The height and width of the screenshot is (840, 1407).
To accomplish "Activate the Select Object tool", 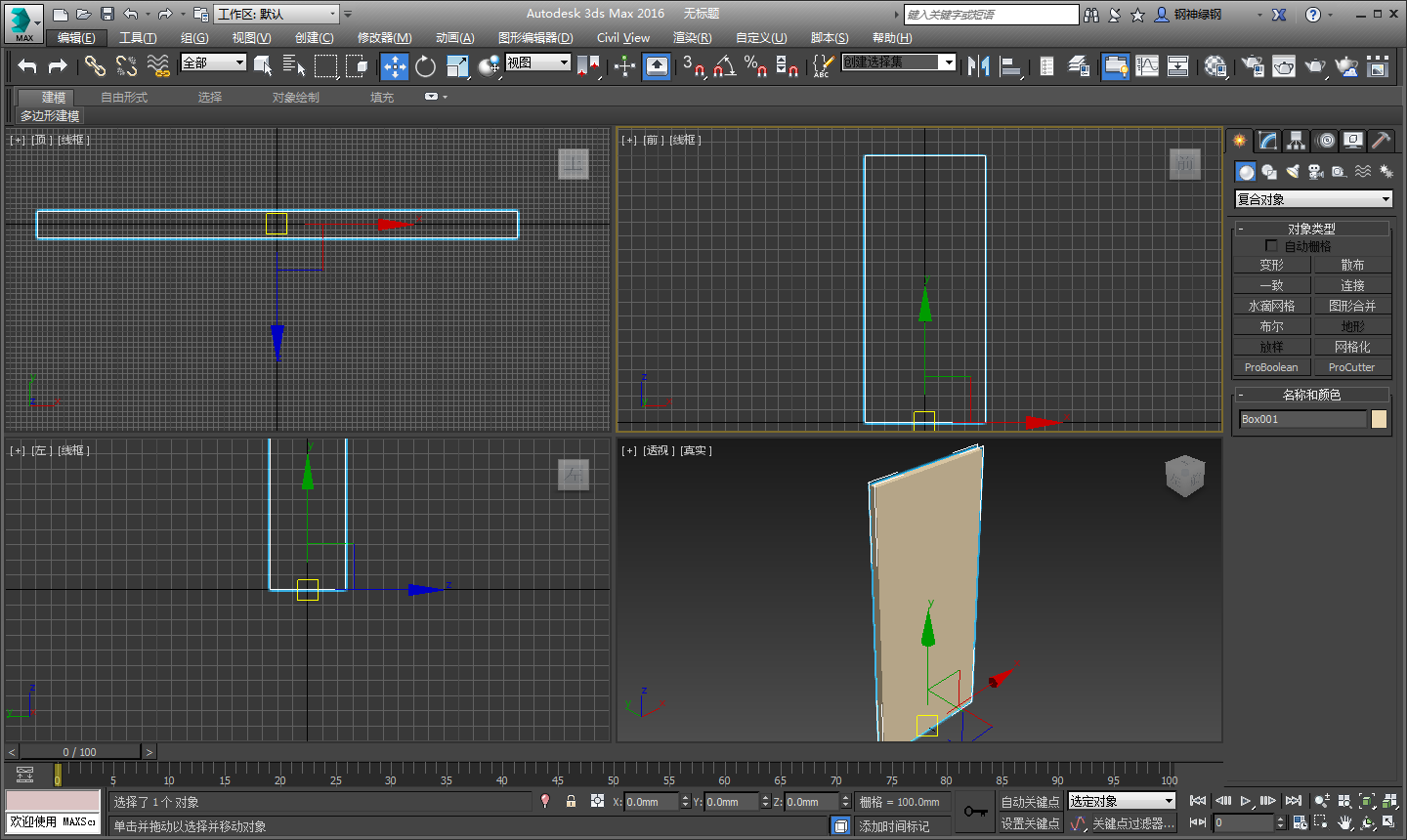I will [x=263, y=65].
